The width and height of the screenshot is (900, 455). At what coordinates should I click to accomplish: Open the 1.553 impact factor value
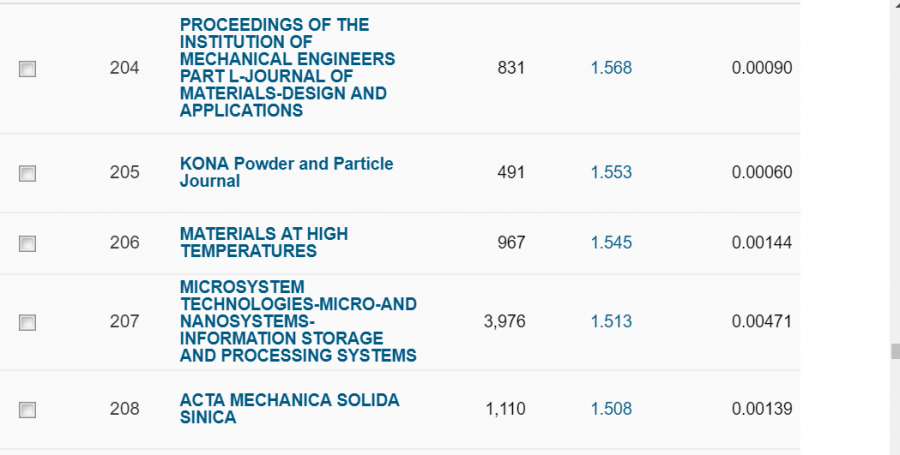point(611,172)
